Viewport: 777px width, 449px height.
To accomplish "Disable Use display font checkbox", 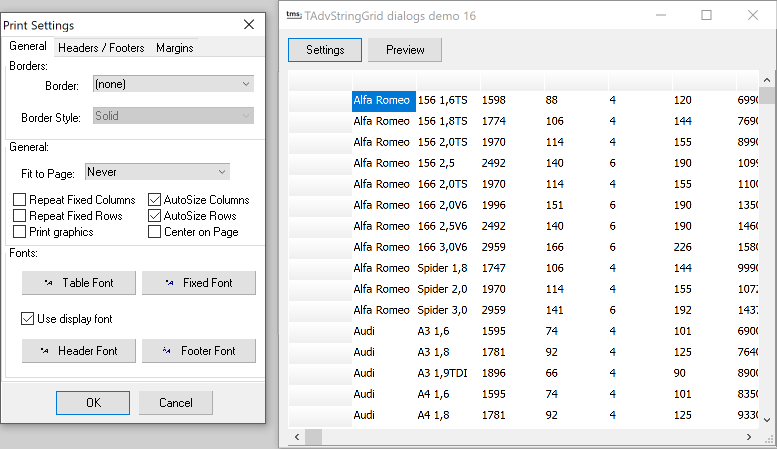I will 28,319.
